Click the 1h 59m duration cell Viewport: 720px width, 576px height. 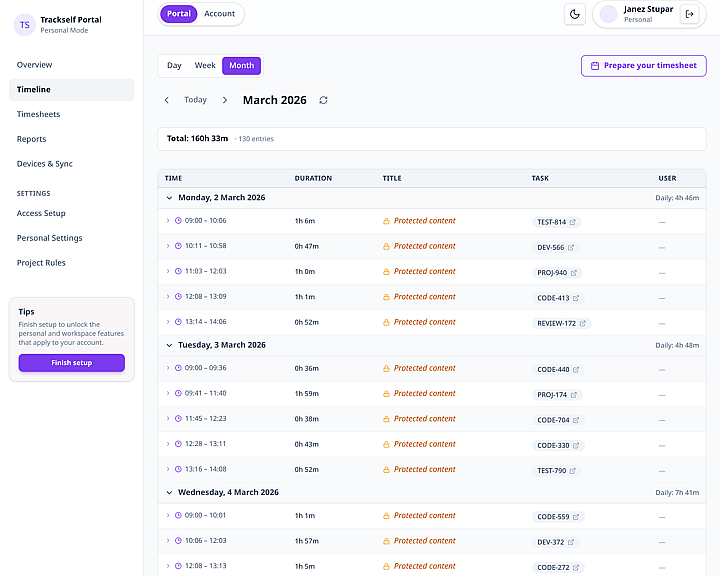(307, 394)
